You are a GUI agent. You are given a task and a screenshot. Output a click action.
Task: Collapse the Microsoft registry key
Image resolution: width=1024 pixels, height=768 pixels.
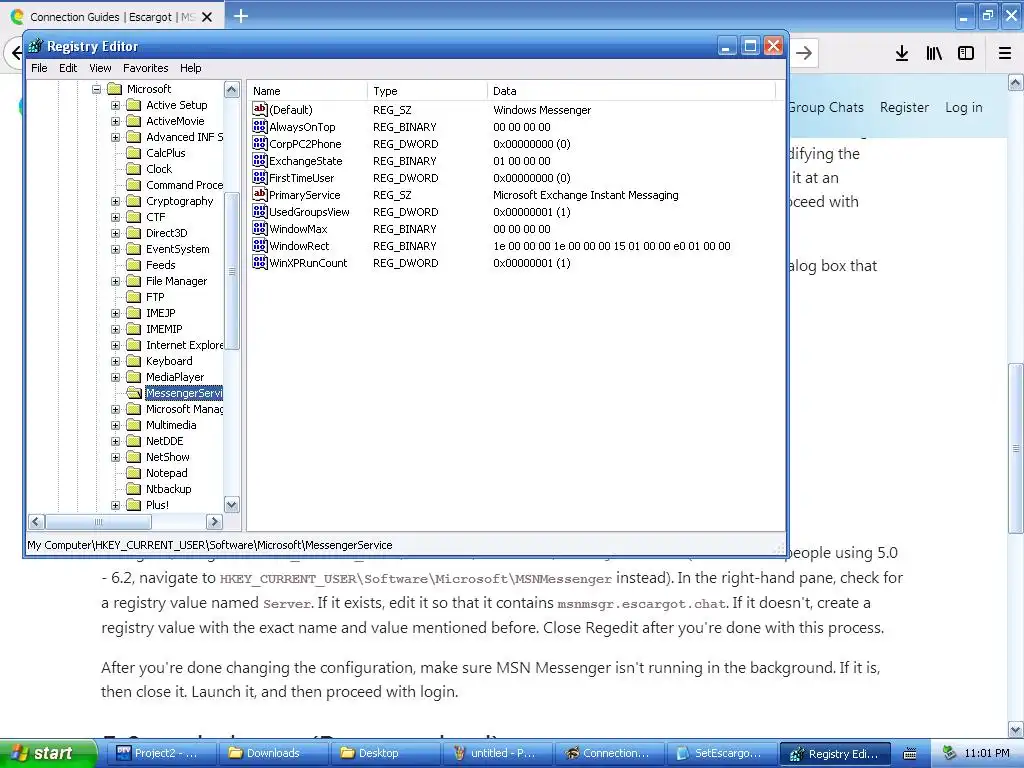click(96, 89)
